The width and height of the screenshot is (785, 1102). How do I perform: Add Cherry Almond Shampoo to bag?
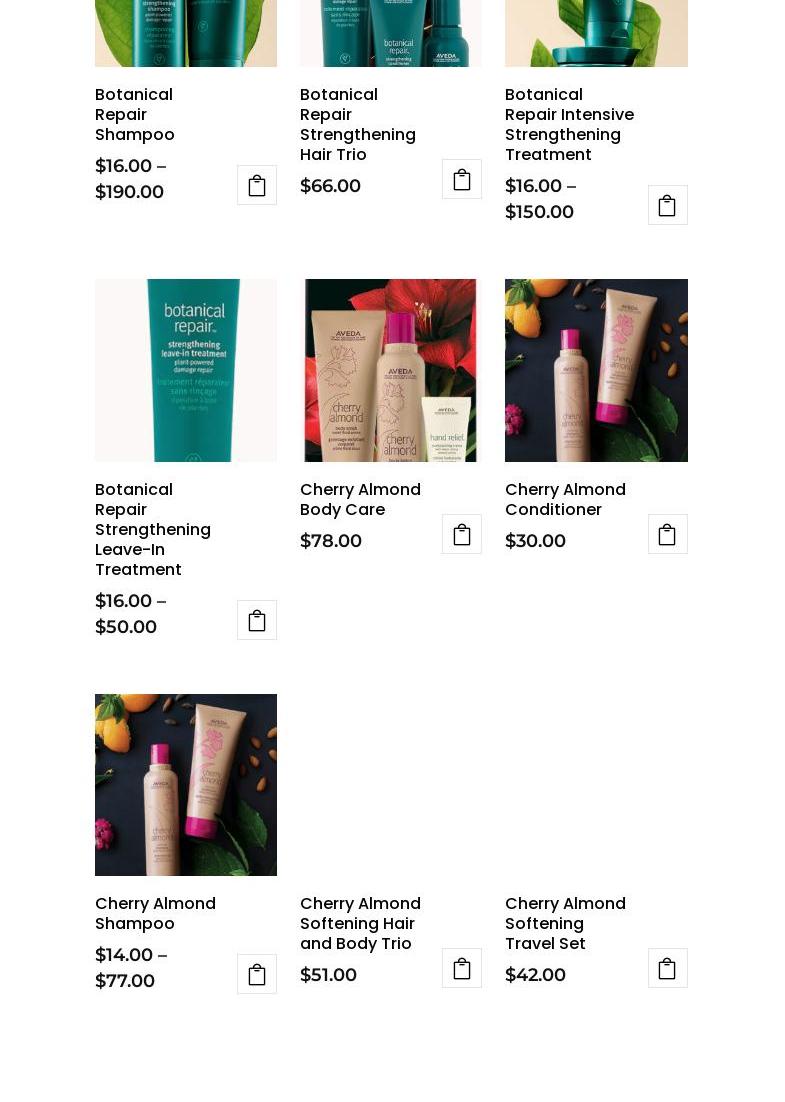257,974
